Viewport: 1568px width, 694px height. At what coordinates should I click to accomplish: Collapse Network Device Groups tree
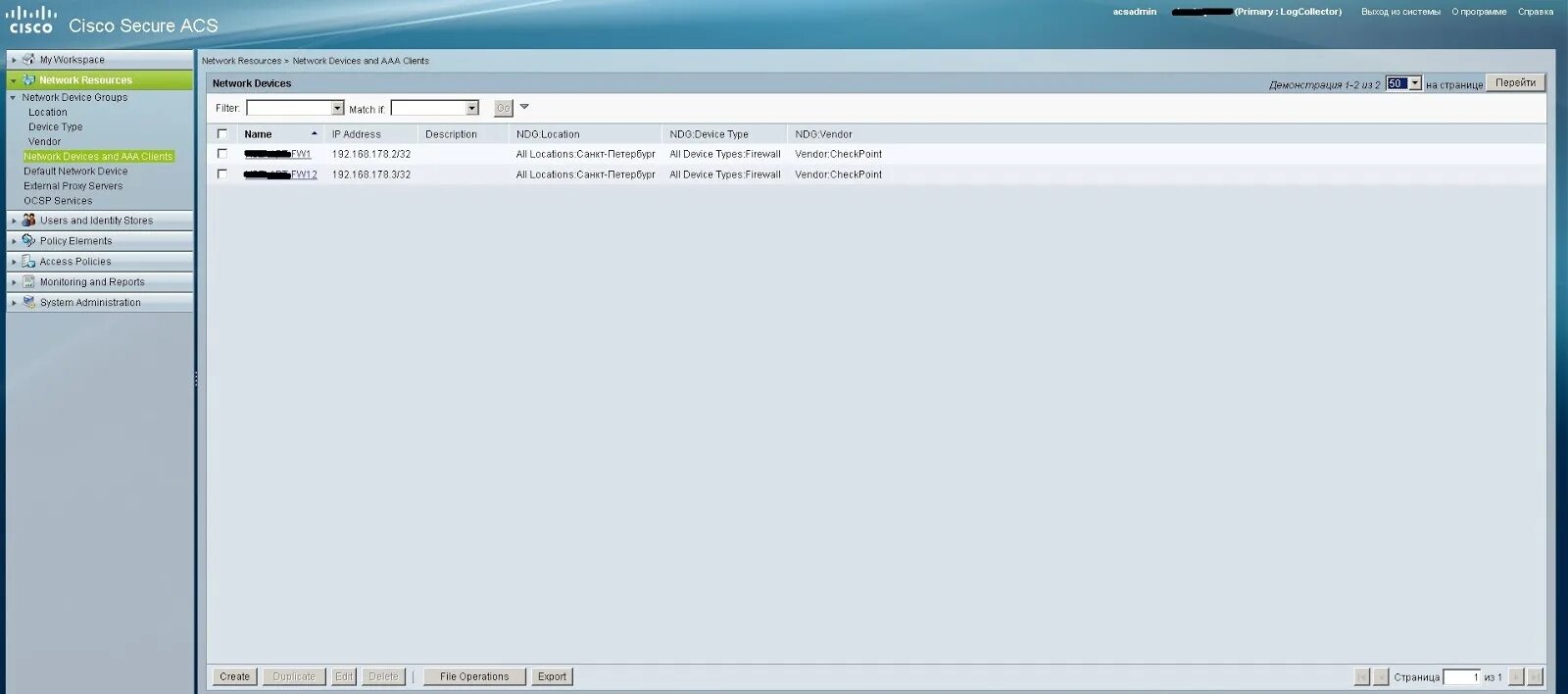[14, 98]
